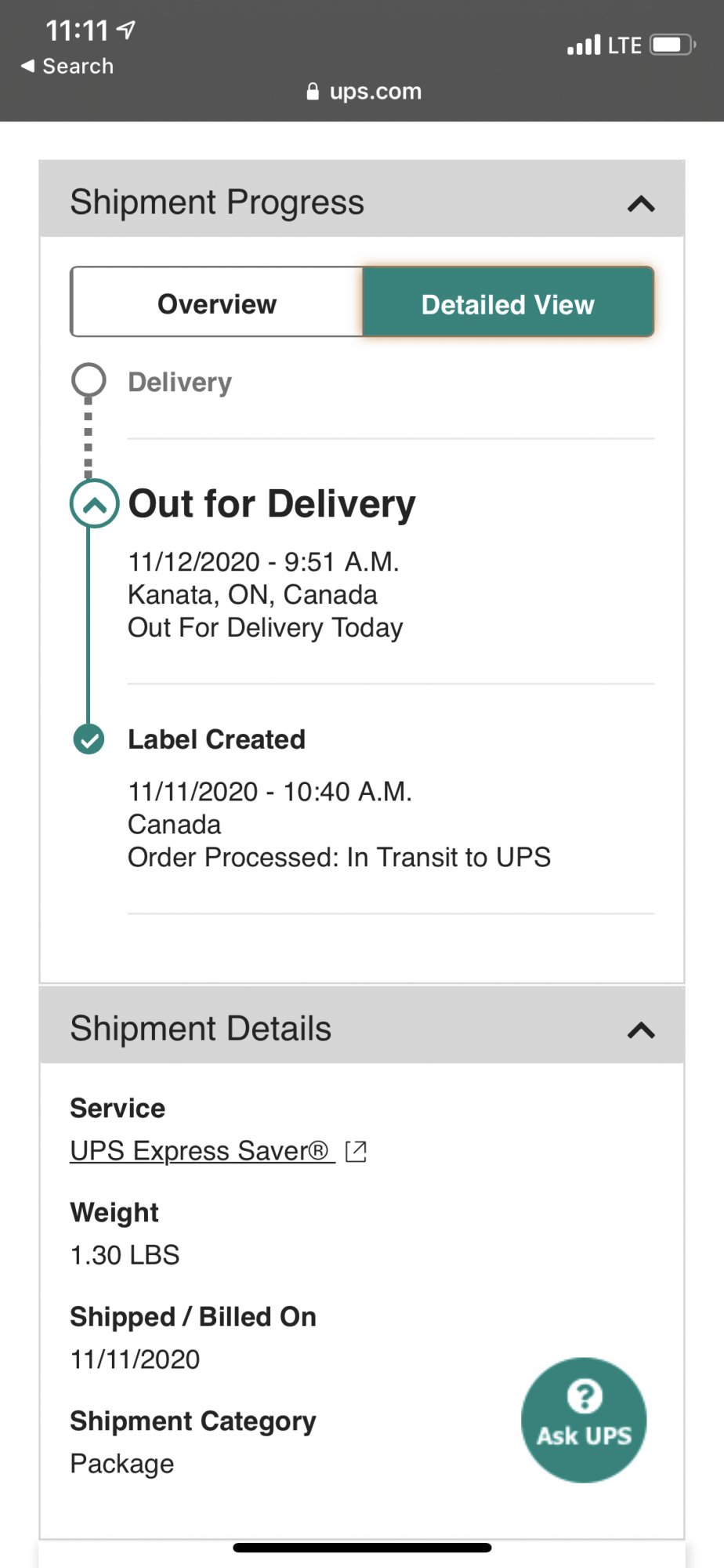724x1568 pixels.
Task: Click the Shipment Details header text
Action: click(x=201, y=1029)
